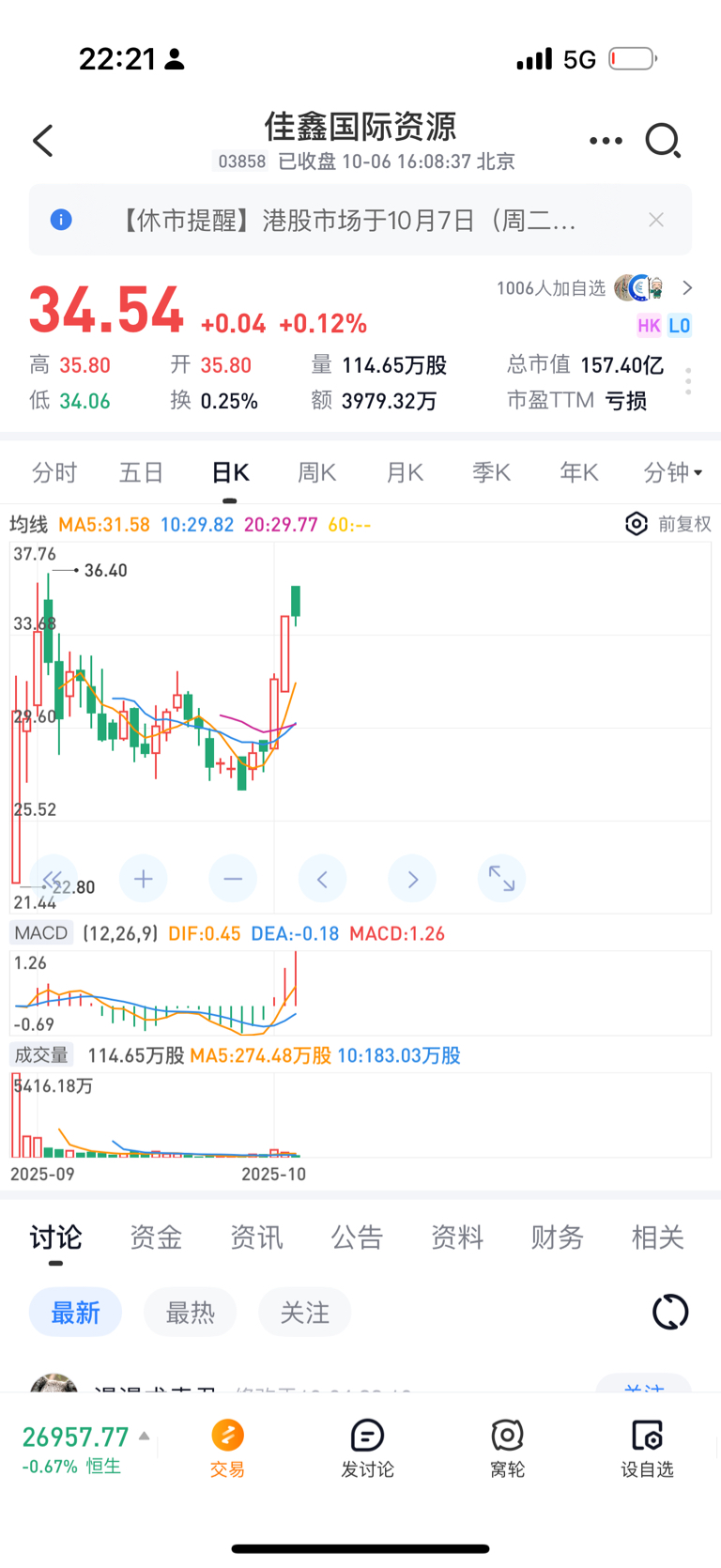Select the 关注 following filter
This screenshot has height=1568, width=721.
304,1313
